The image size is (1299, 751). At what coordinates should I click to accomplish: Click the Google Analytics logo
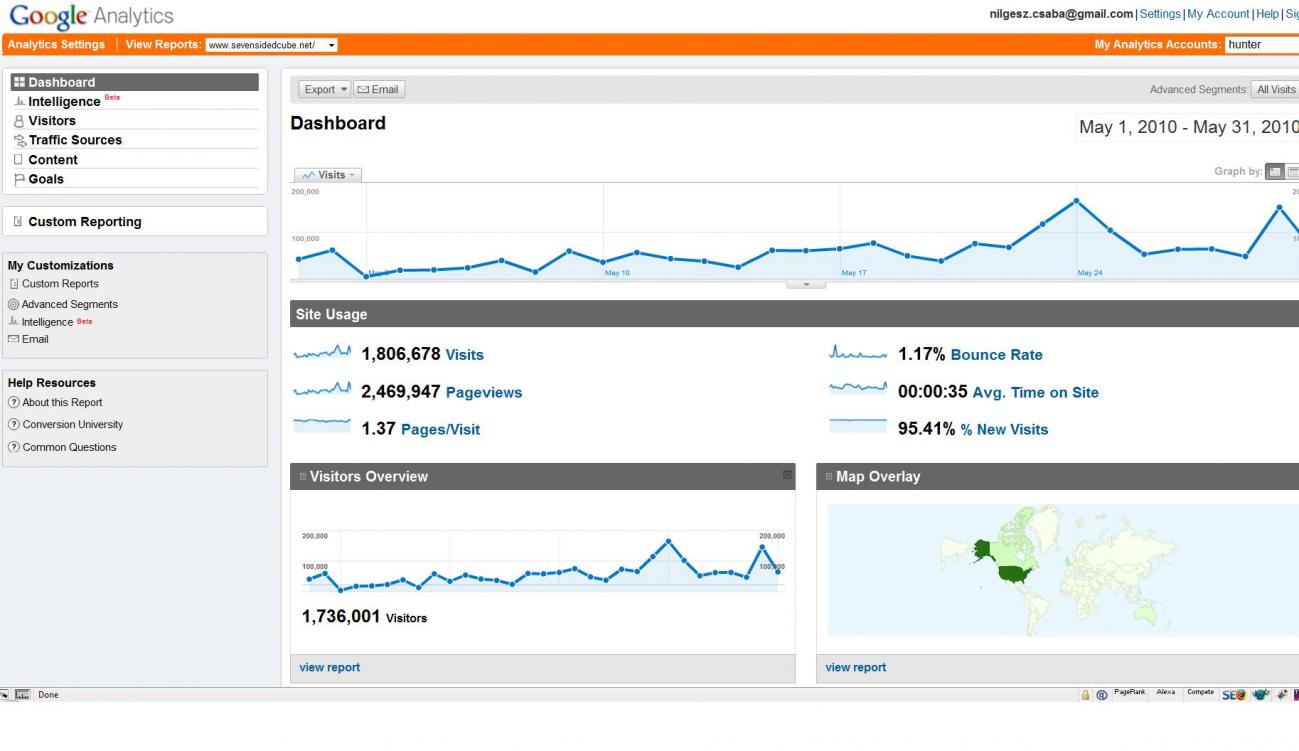91,16
